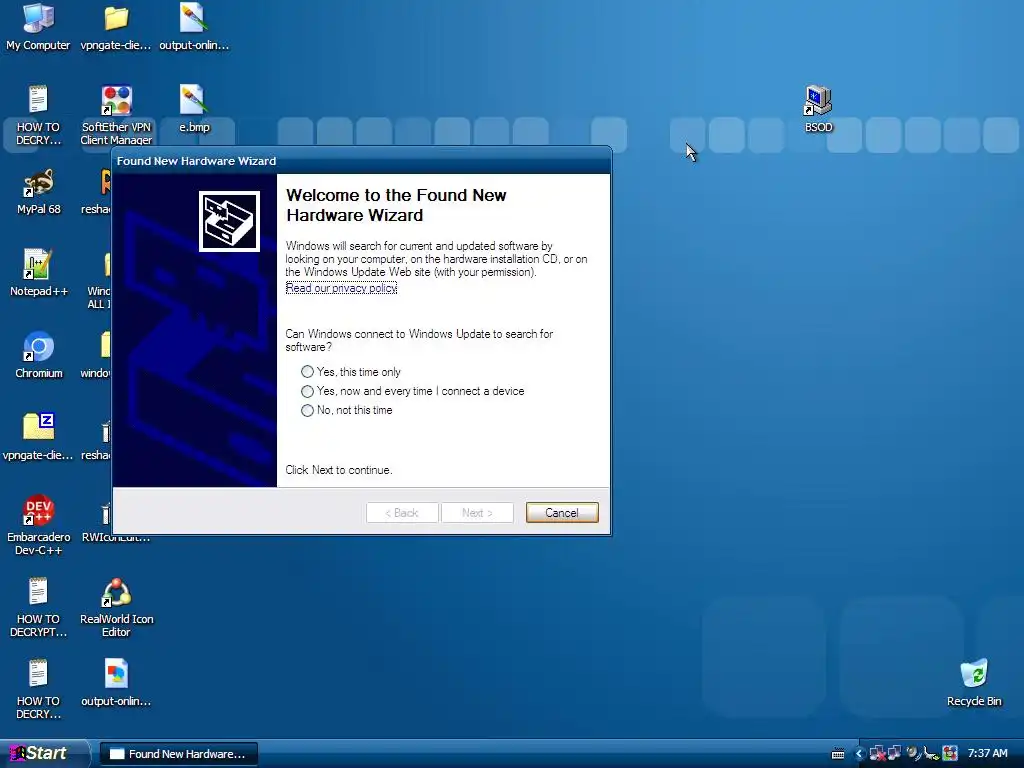This screenshot has width=1024, height=768.
Task: Select HOW TO DECRY... file beside SoftEther VPN
Action: 38,116
